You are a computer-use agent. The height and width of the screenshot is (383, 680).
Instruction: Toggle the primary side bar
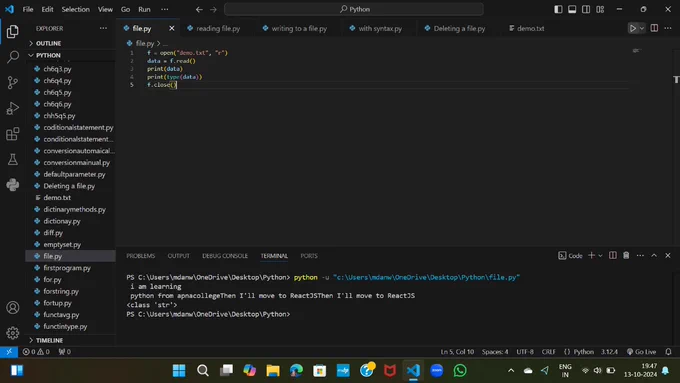tap(558, 9)
